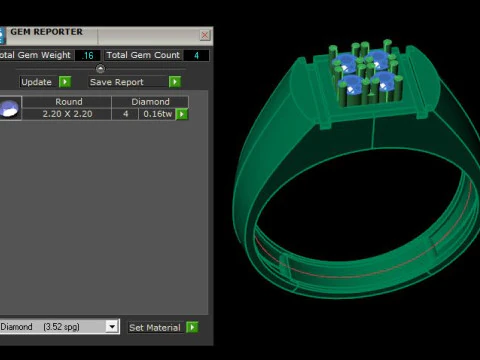Click the green arrow next to Save Report
The width and height of the screenshot is (480, 360).
(175, 82)
